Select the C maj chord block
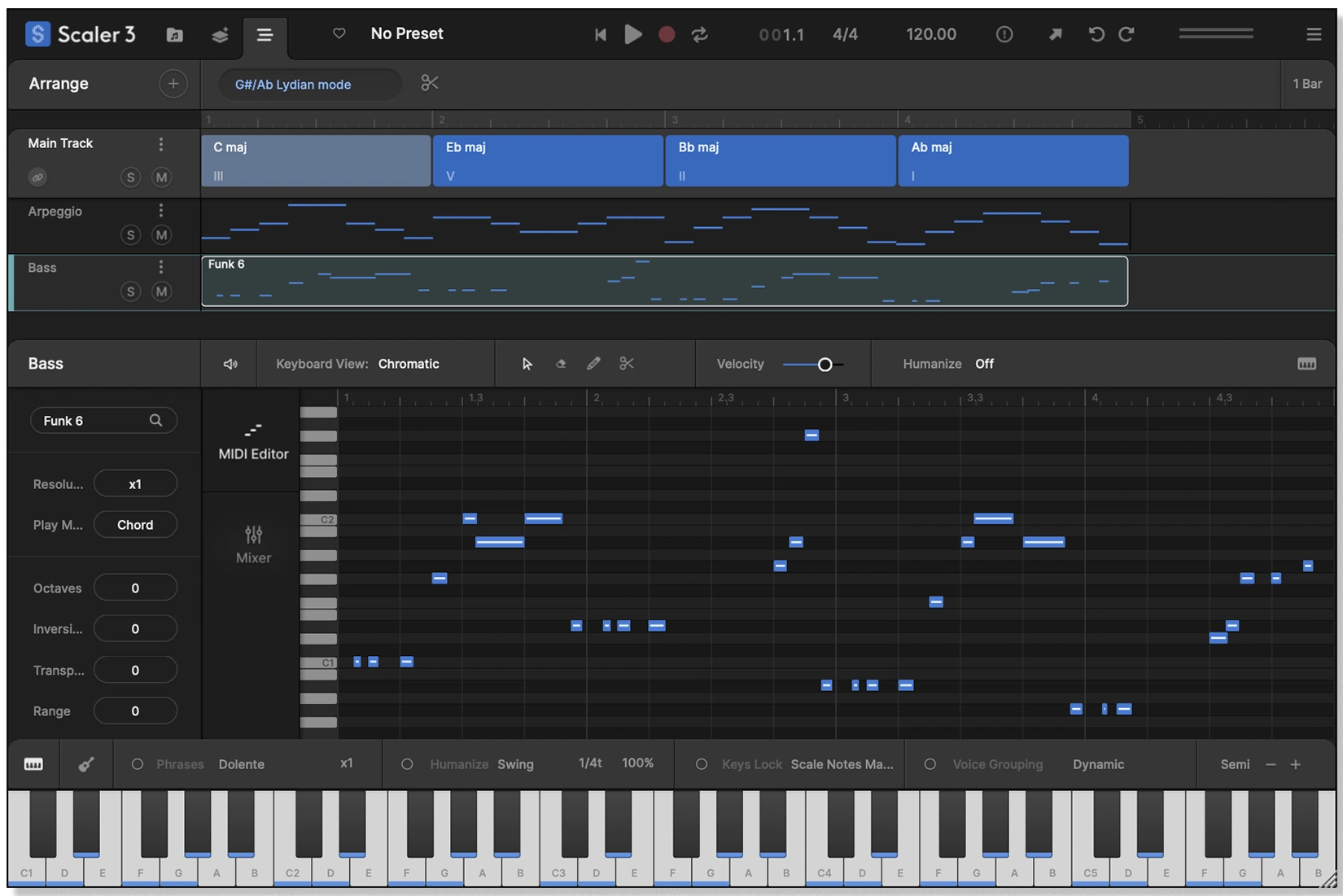The width and height of the screenshot is (1343, 896). click(316, 160)
